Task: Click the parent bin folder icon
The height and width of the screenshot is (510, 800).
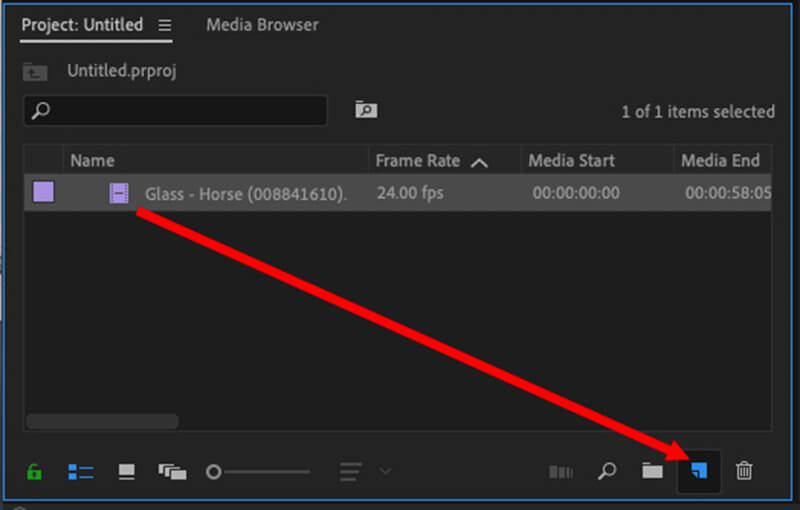Action: click(x=35, y=72)
